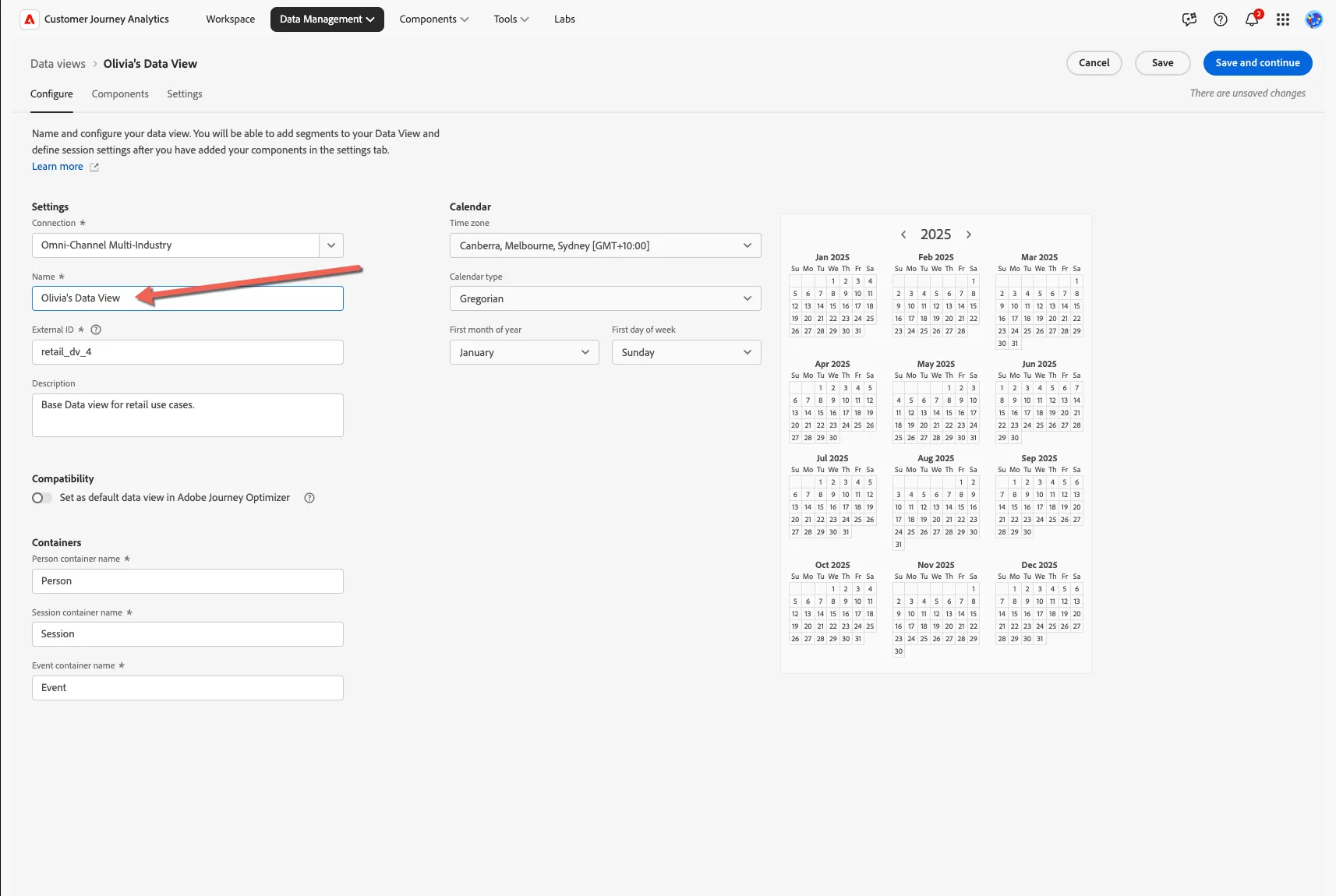Open the app switcher grid icon
Image resolution: width=1336 pixels, height=896 pixels.
coord(1283,19)
